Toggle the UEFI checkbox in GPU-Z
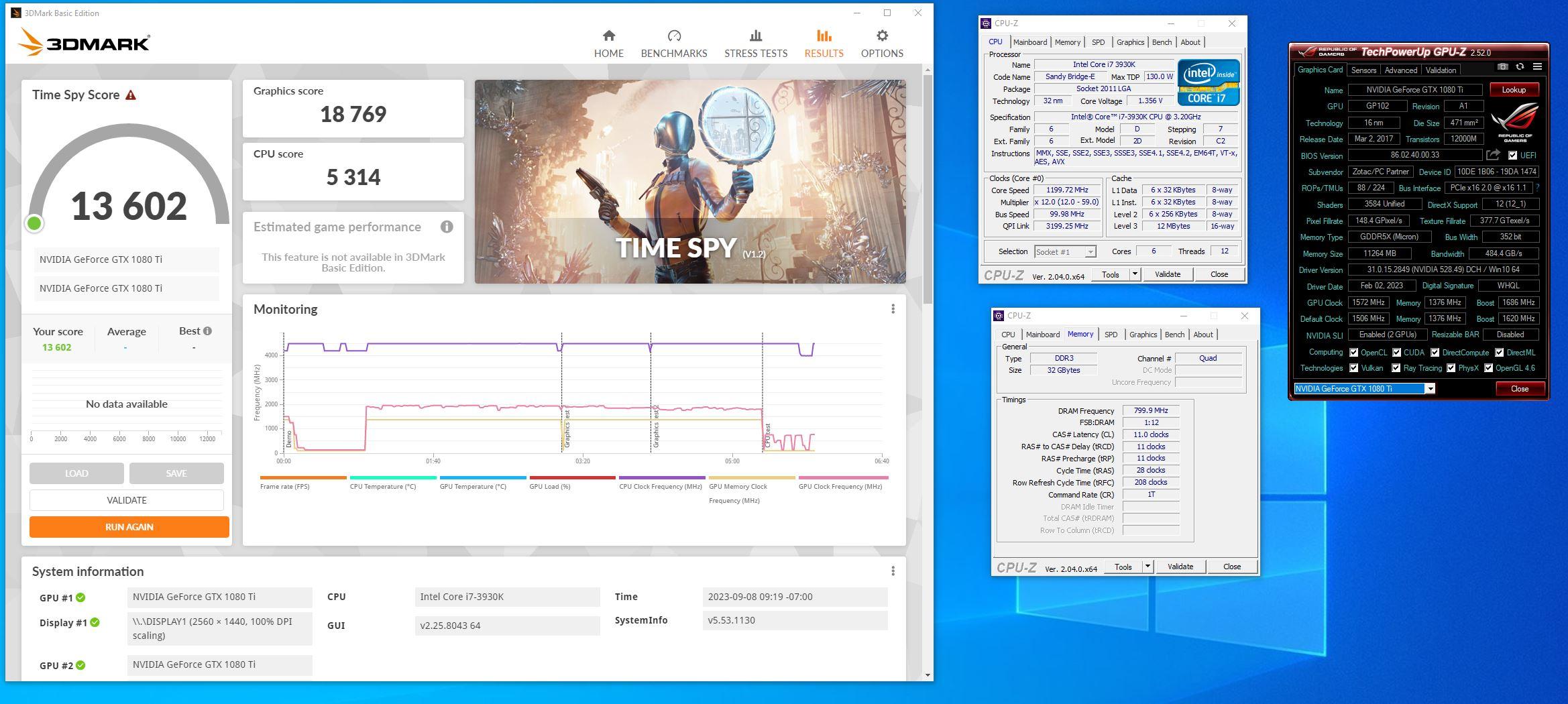 click(x=1512, y=156)
